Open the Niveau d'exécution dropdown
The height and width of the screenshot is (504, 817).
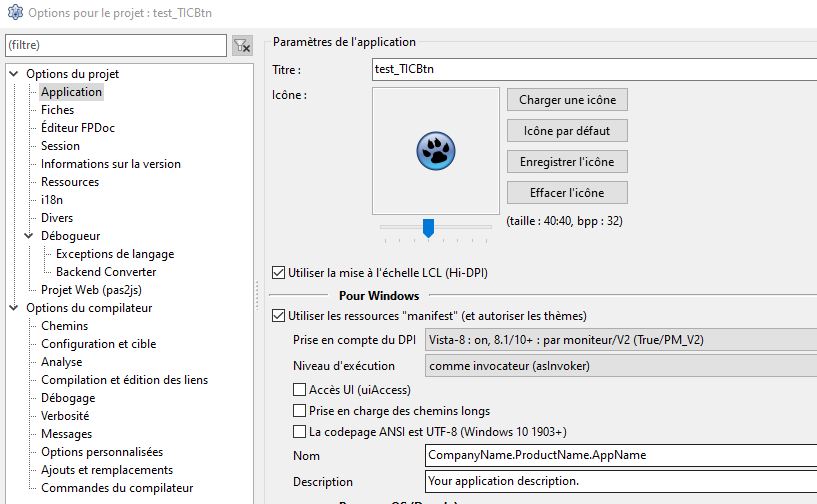tap(620, 366)
